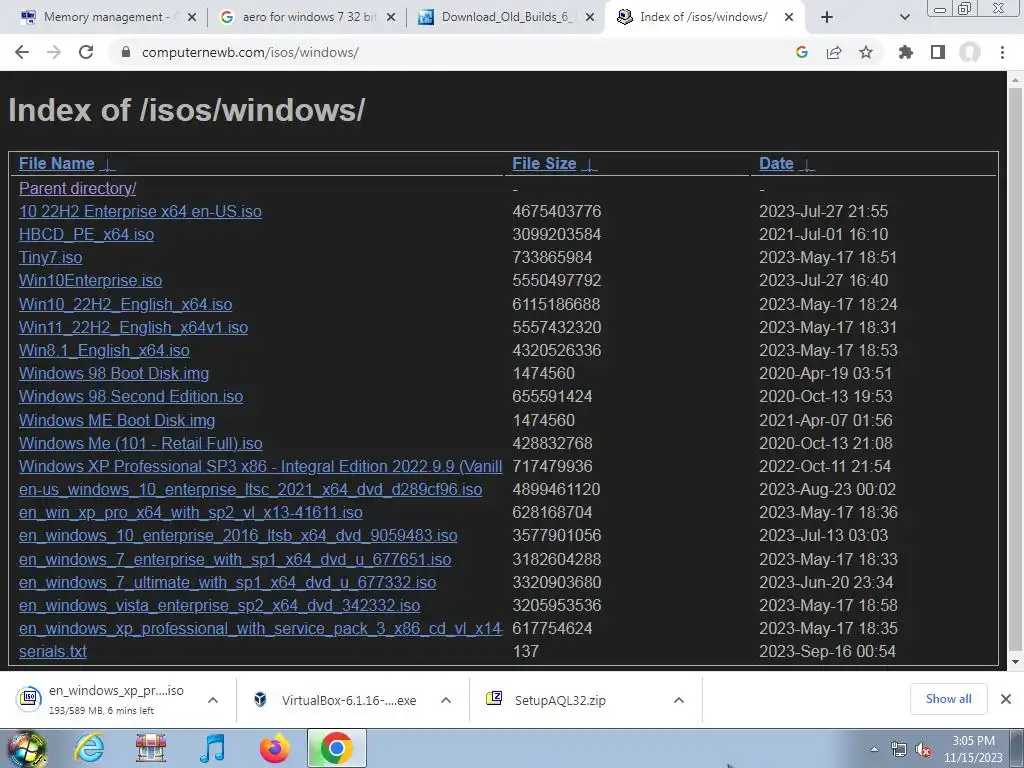Open the tab search dropdown arrow
Image resolution: width=1024 pixels, height=768 pixels.
[904, 18]
